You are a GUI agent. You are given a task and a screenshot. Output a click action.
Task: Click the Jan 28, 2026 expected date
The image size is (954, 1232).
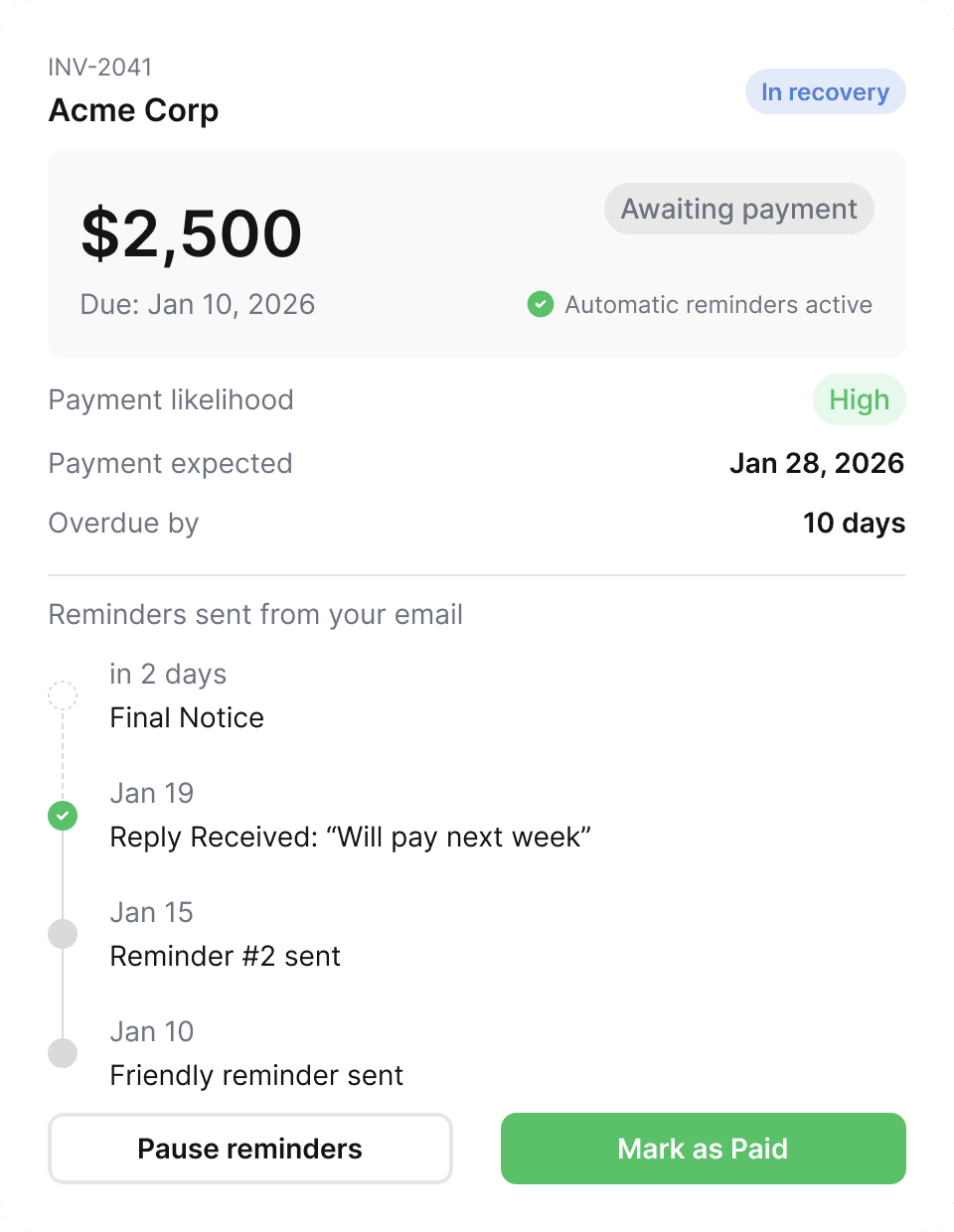click(x=816, y=463)
